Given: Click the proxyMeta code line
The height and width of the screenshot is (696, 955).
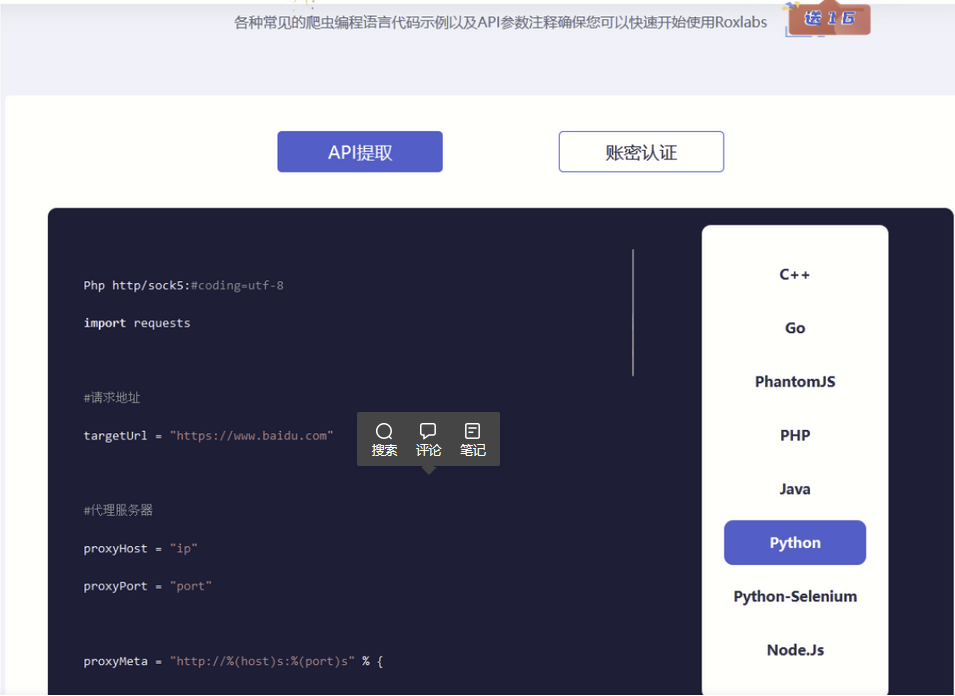Looking at the screenshot, I should click(x=233, y=661).
